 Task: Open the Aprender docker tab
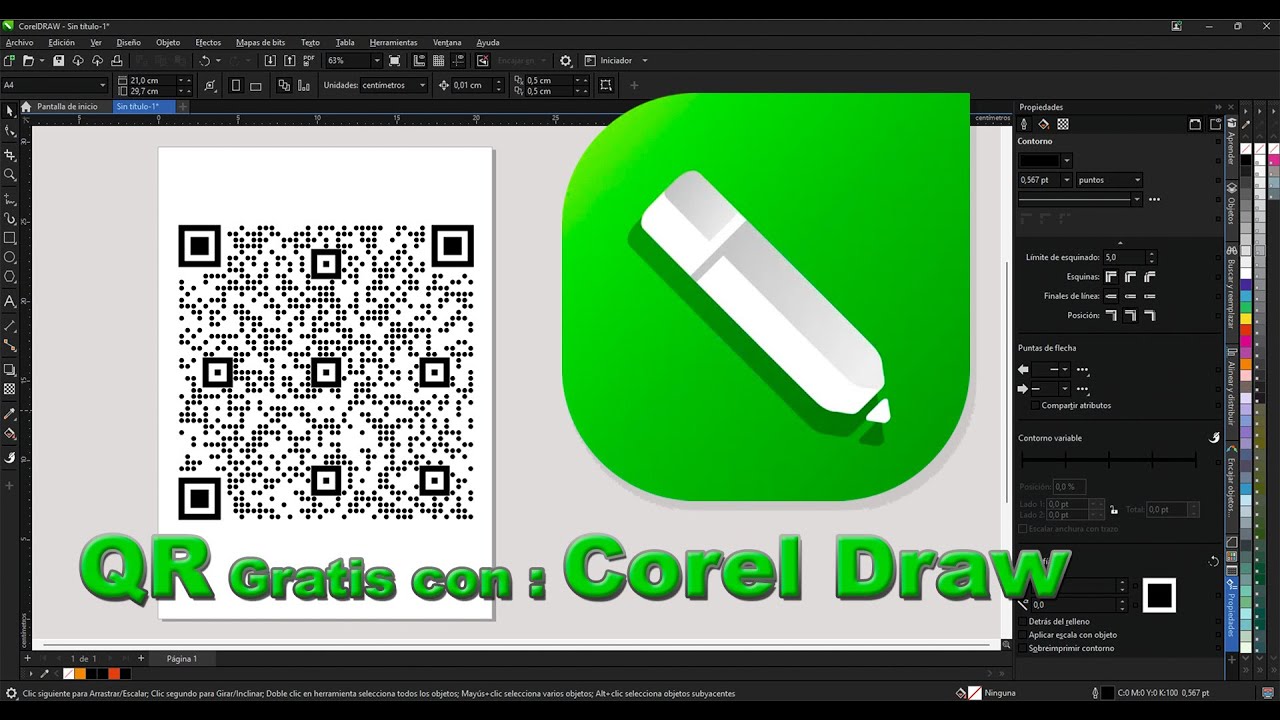pos(1232,148)
